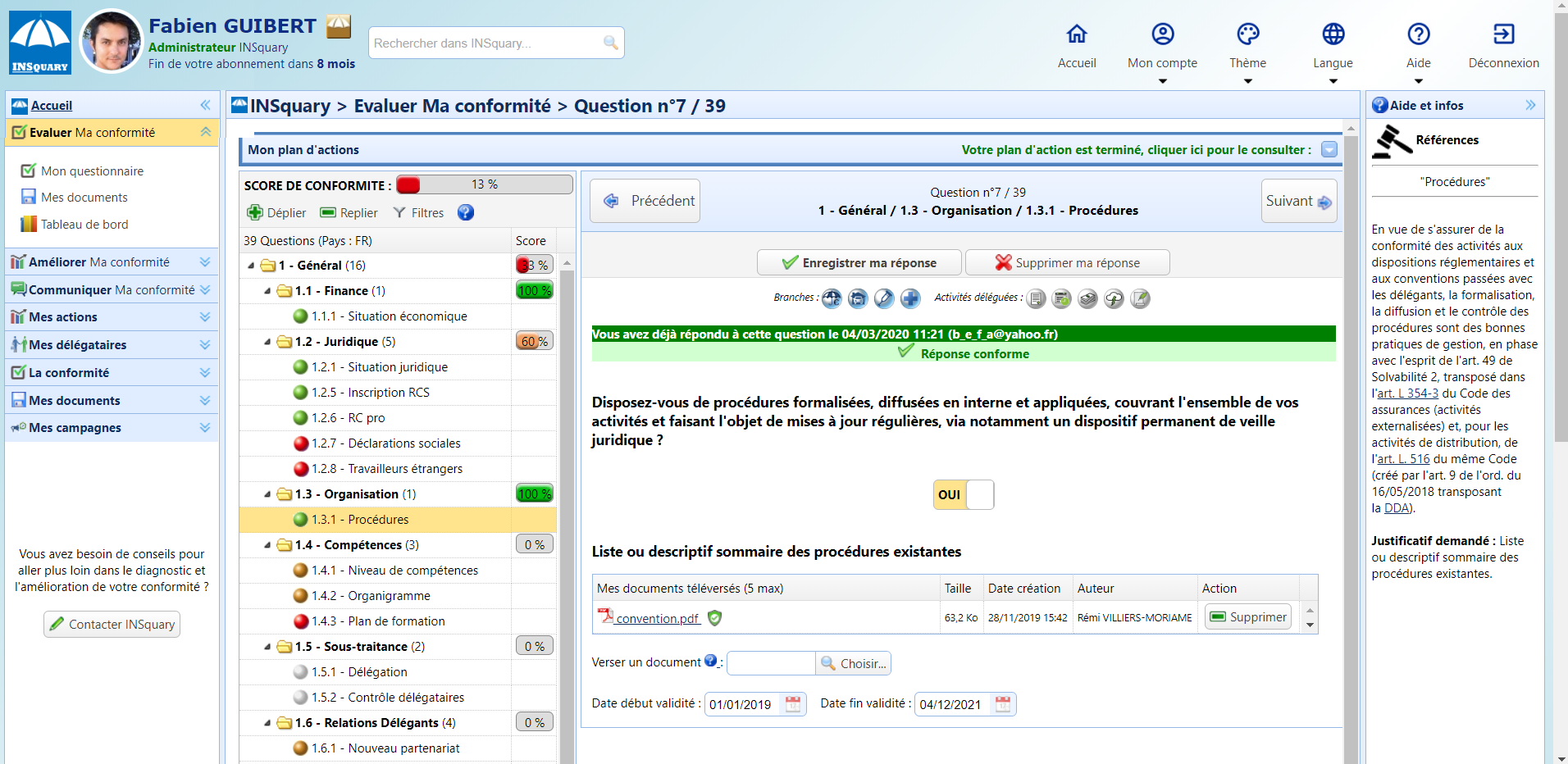
Task: Open art. L 354-3 reference link
Action: (x=1407, y=393)
